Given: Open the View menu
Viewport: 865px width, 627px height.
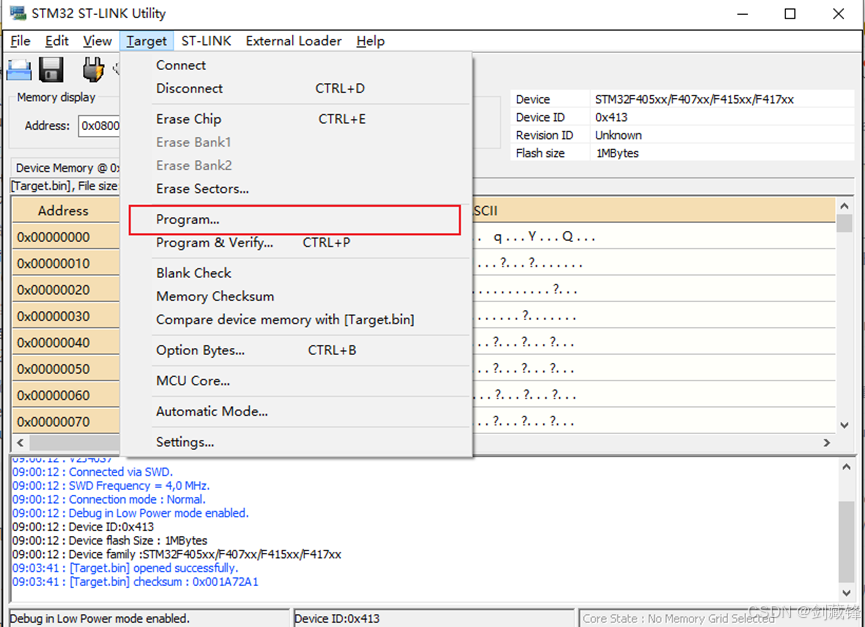Looking at the screenshot, I should click(x=97, y=41).
